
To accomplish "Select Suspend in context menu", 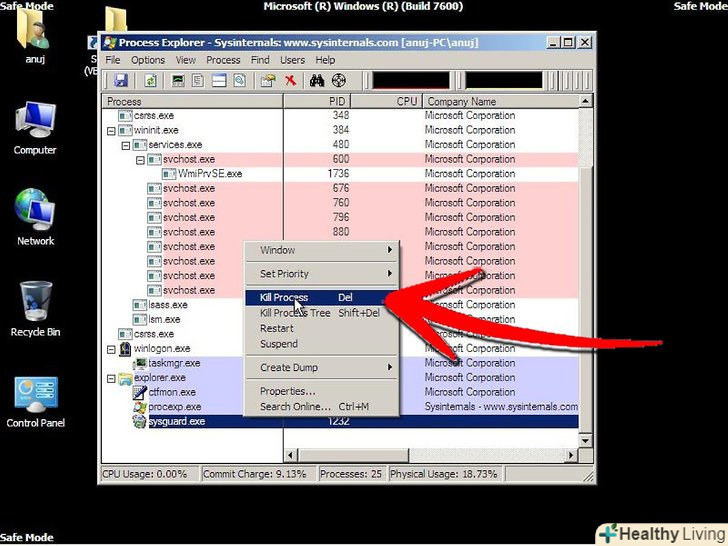I will click(322, 344).
